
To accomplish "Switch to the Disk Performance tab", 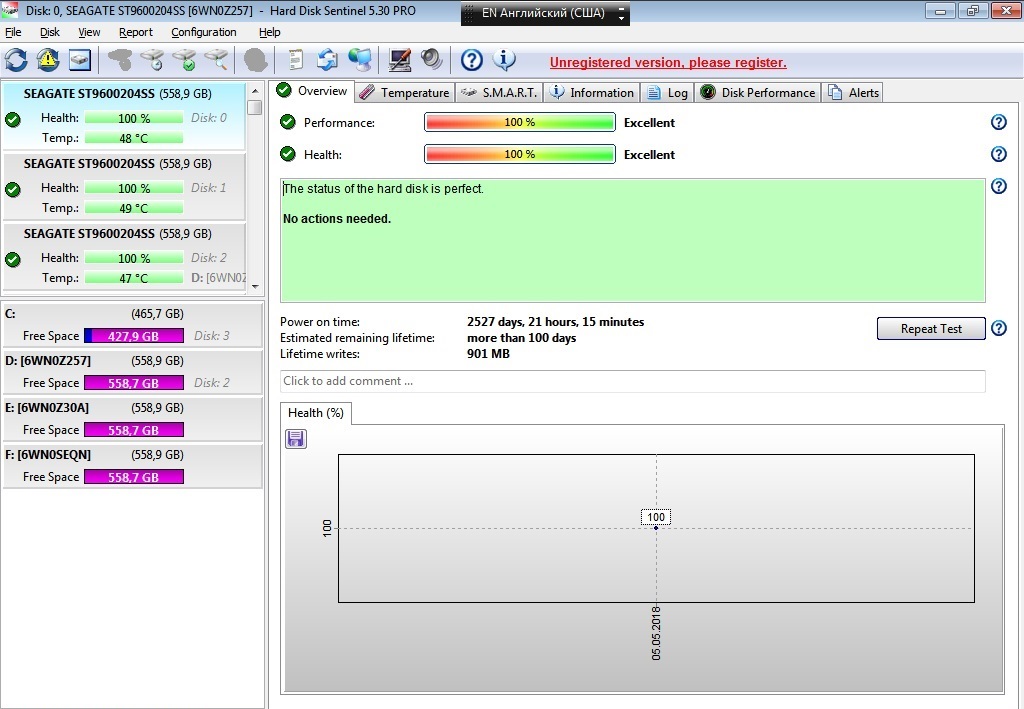I will click(x=758, y=93).
